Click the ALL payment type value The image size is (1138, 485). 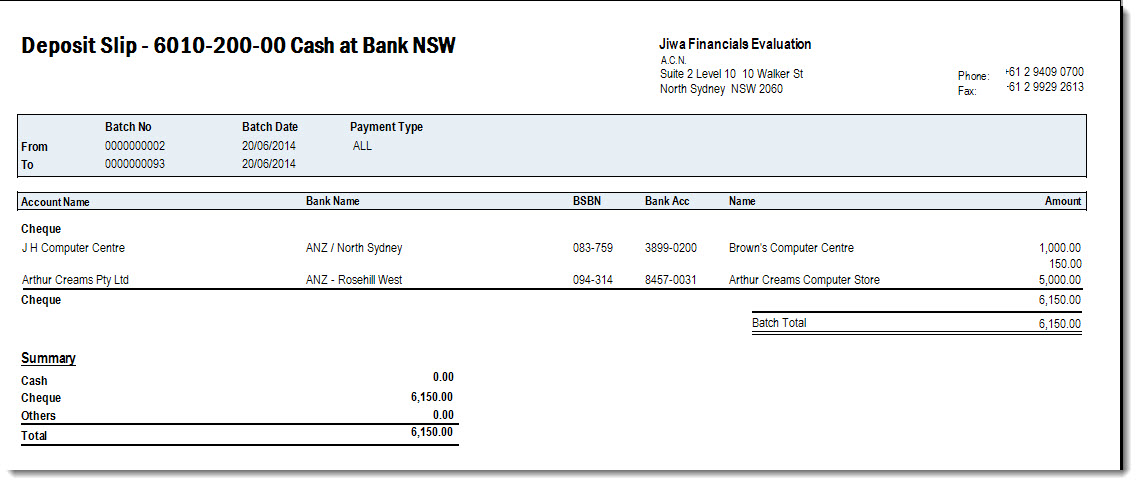362,146
